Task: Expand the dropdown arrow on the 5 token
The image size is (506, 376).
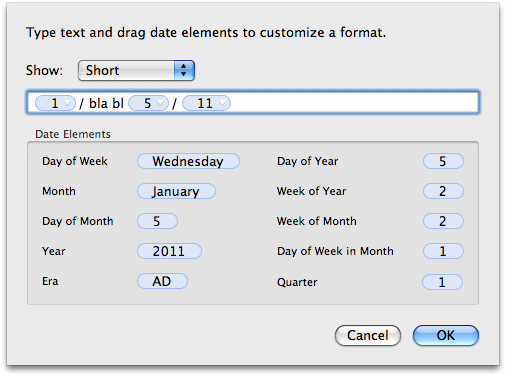Action: tap(161, 103)
